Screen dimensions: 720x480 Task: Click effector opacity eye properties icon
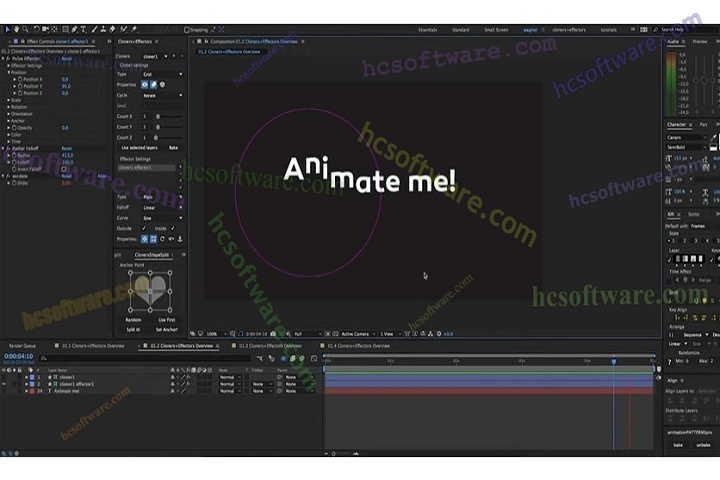tap(171, 239)
